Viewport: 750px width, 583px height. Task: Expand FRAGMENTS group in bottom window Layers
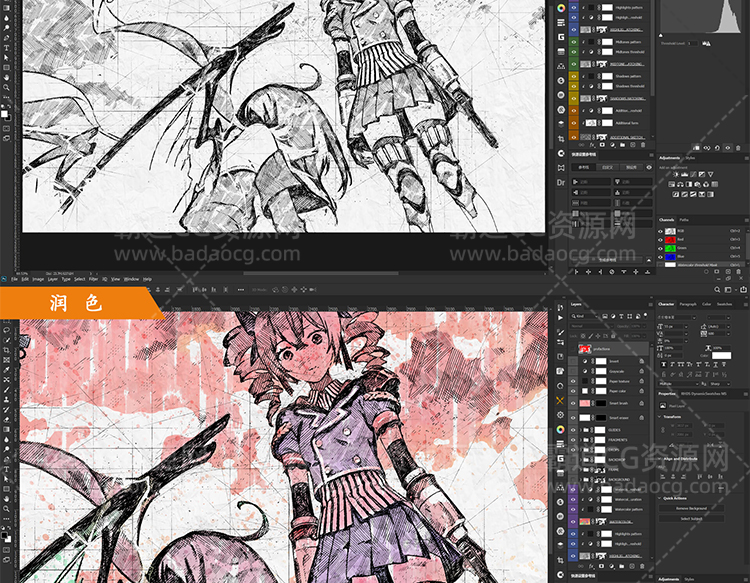click(x=581, y=440)
